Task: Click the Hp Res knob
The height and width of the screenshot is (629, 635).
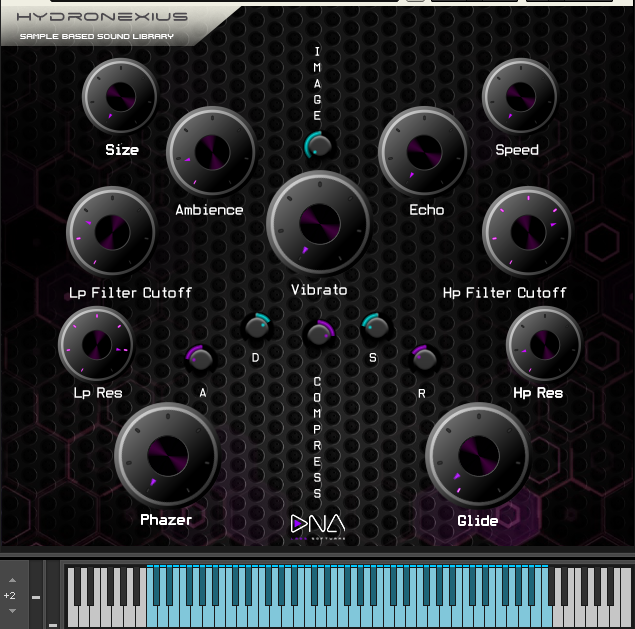Action: (544, 344)
